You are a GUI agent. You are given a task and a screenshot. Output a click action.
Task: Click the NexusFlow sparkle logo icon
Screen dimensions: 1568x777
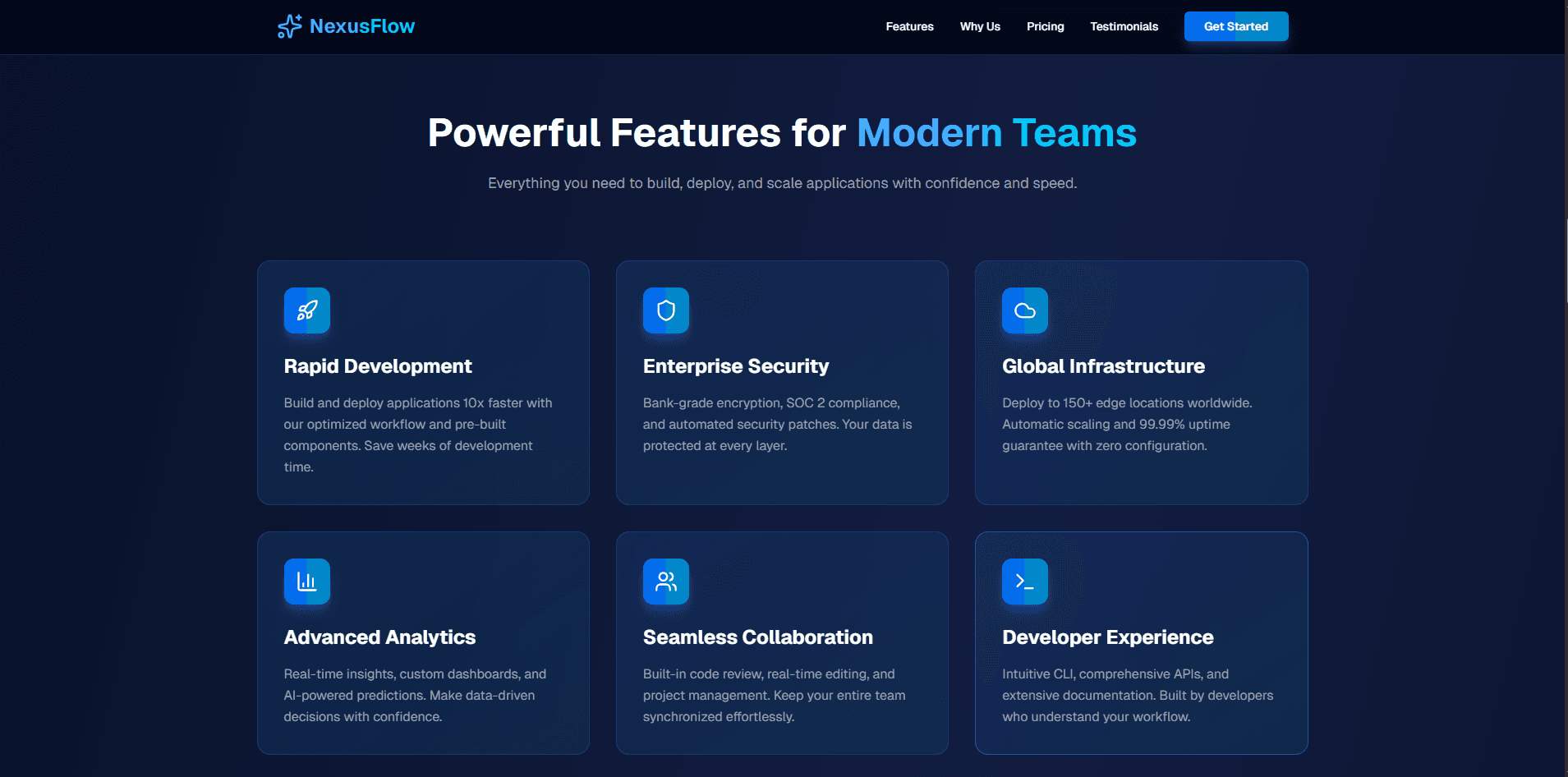coord(289,26)
